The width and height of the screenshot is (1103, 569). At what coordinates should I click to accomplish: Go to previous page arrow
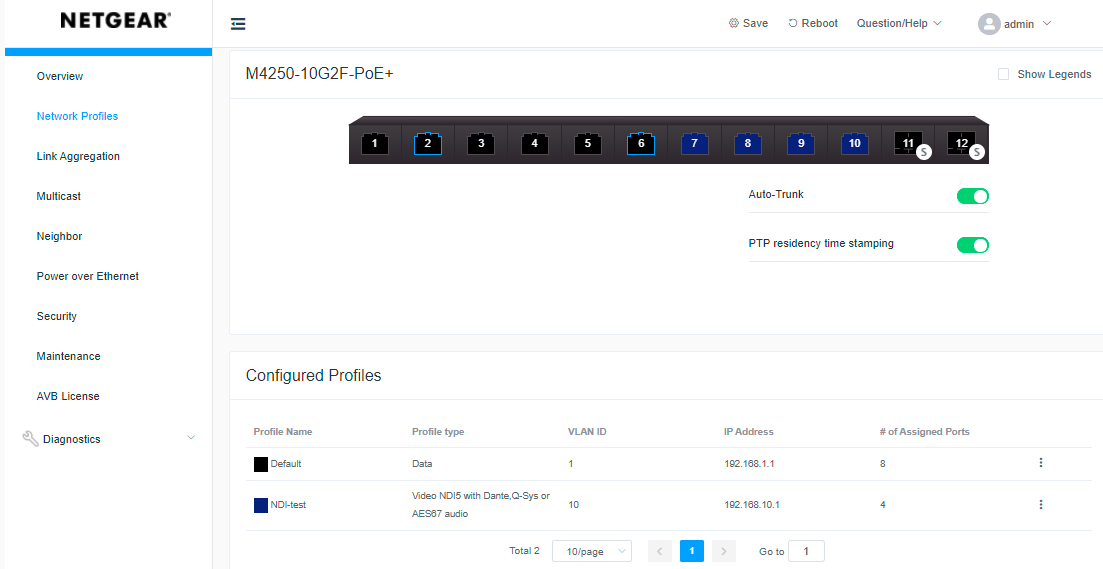[659, 551]
